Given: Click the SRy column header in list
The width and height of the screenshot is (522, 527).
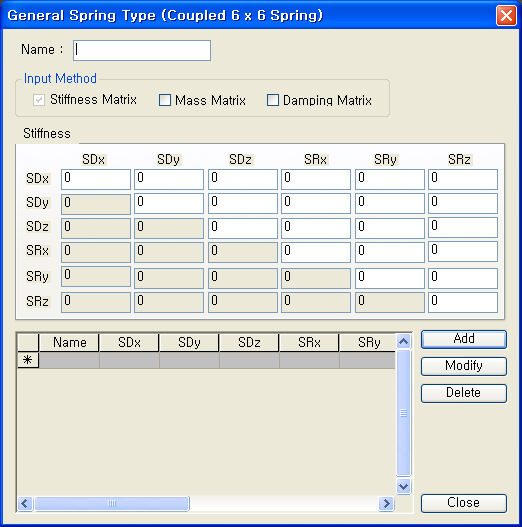Looking at the screenshot, I should click(368, 342).
